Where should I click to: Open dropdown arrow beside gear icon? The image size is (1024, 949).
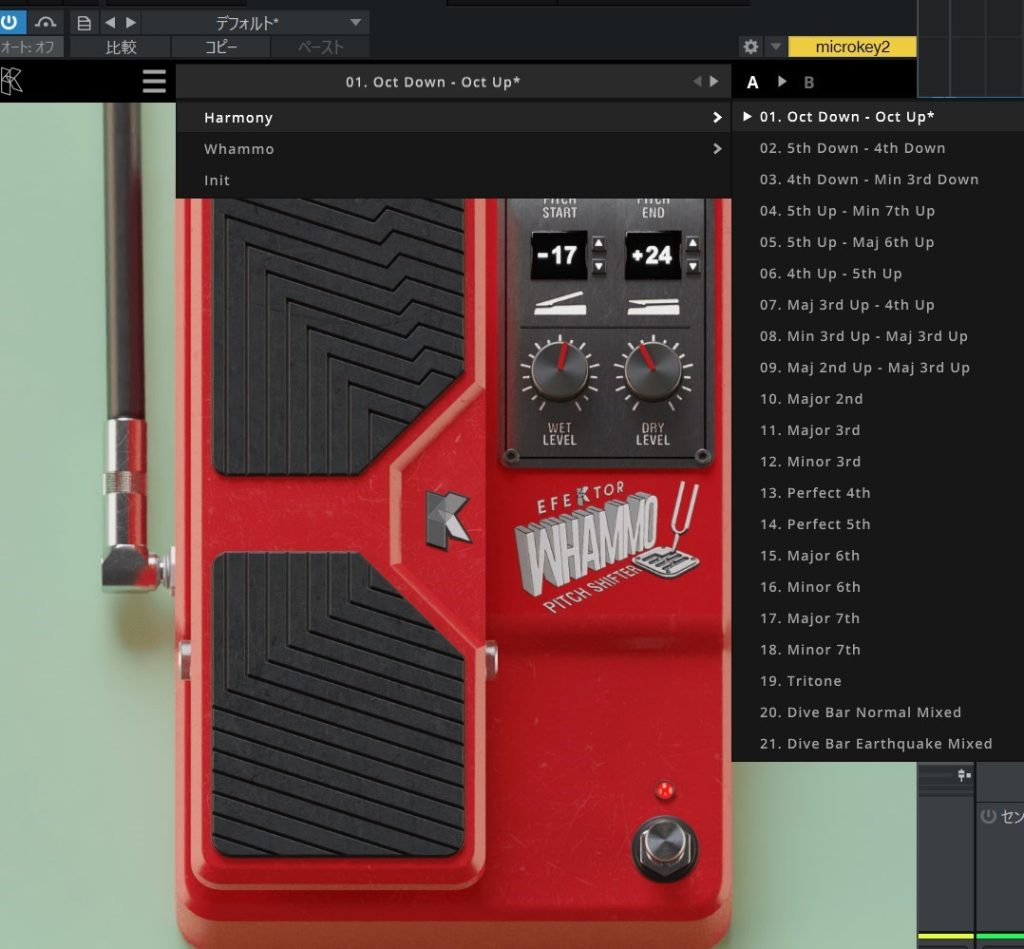tap(775, 47)
